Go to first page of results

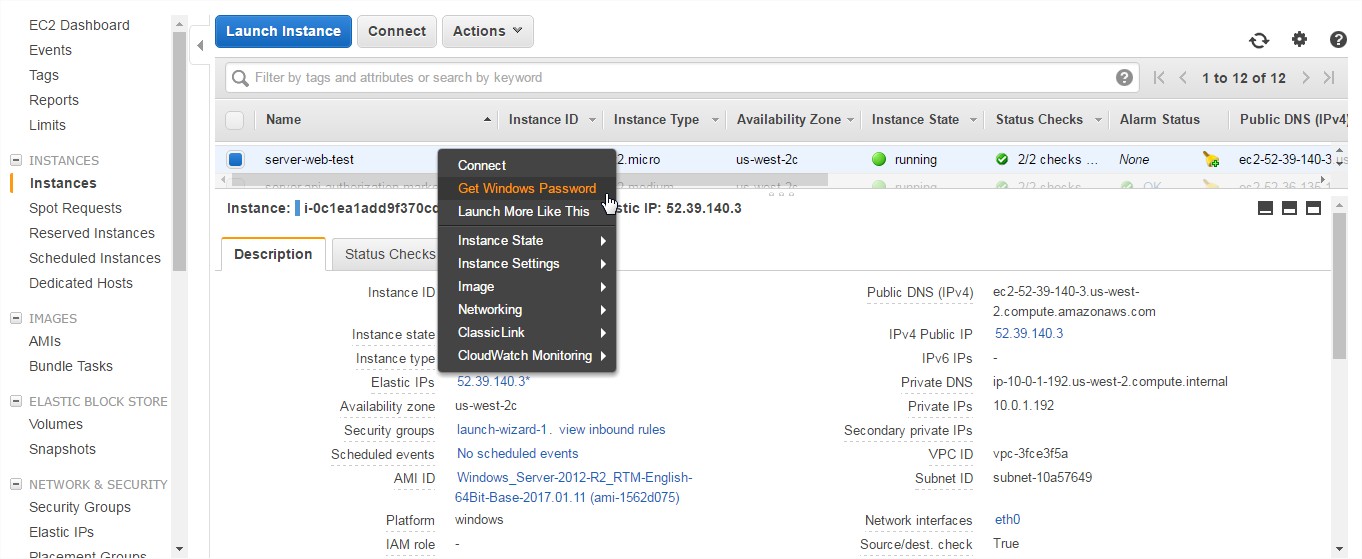(1159, 78)
